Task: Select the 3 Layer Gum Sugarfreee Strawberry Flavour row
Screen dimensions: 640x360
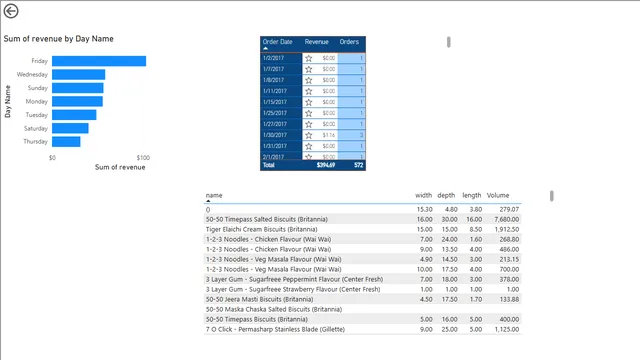Action: 362,289
